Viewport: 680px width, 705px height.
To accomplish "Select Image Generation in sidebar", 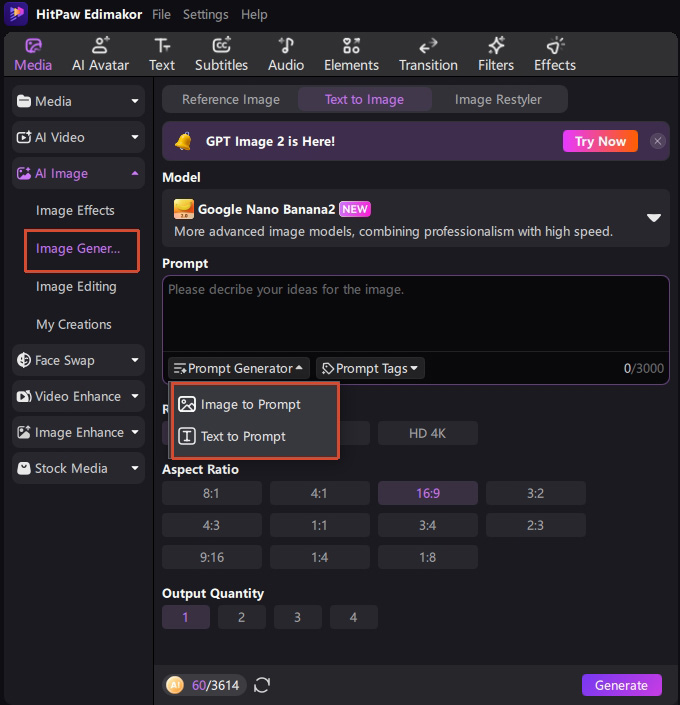I will click(78, 248).
